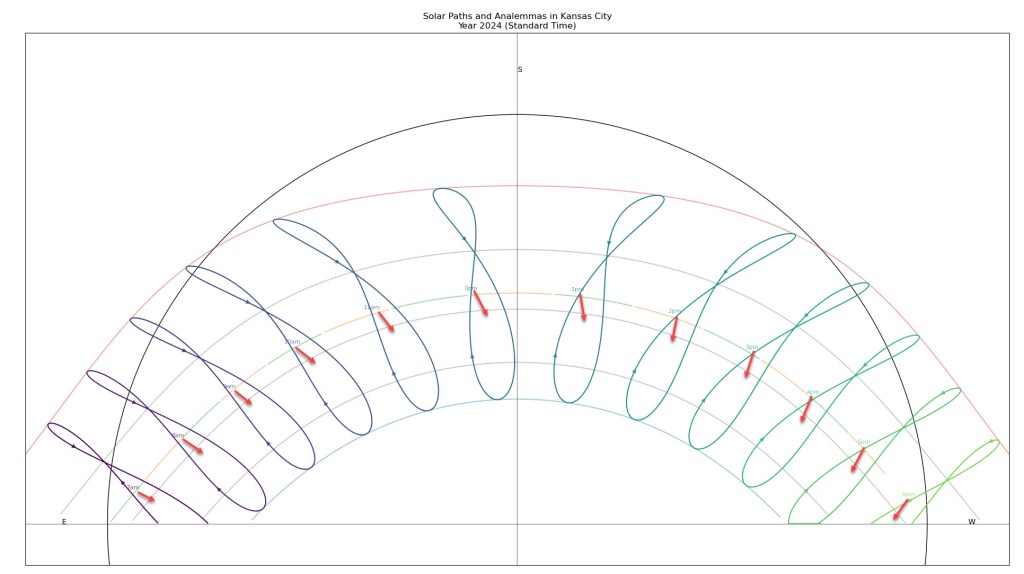Image resolution: width=1024 pixels, height=574 pixels.
Task: Click the 'S' south direction label
Action: click(519, 70)
